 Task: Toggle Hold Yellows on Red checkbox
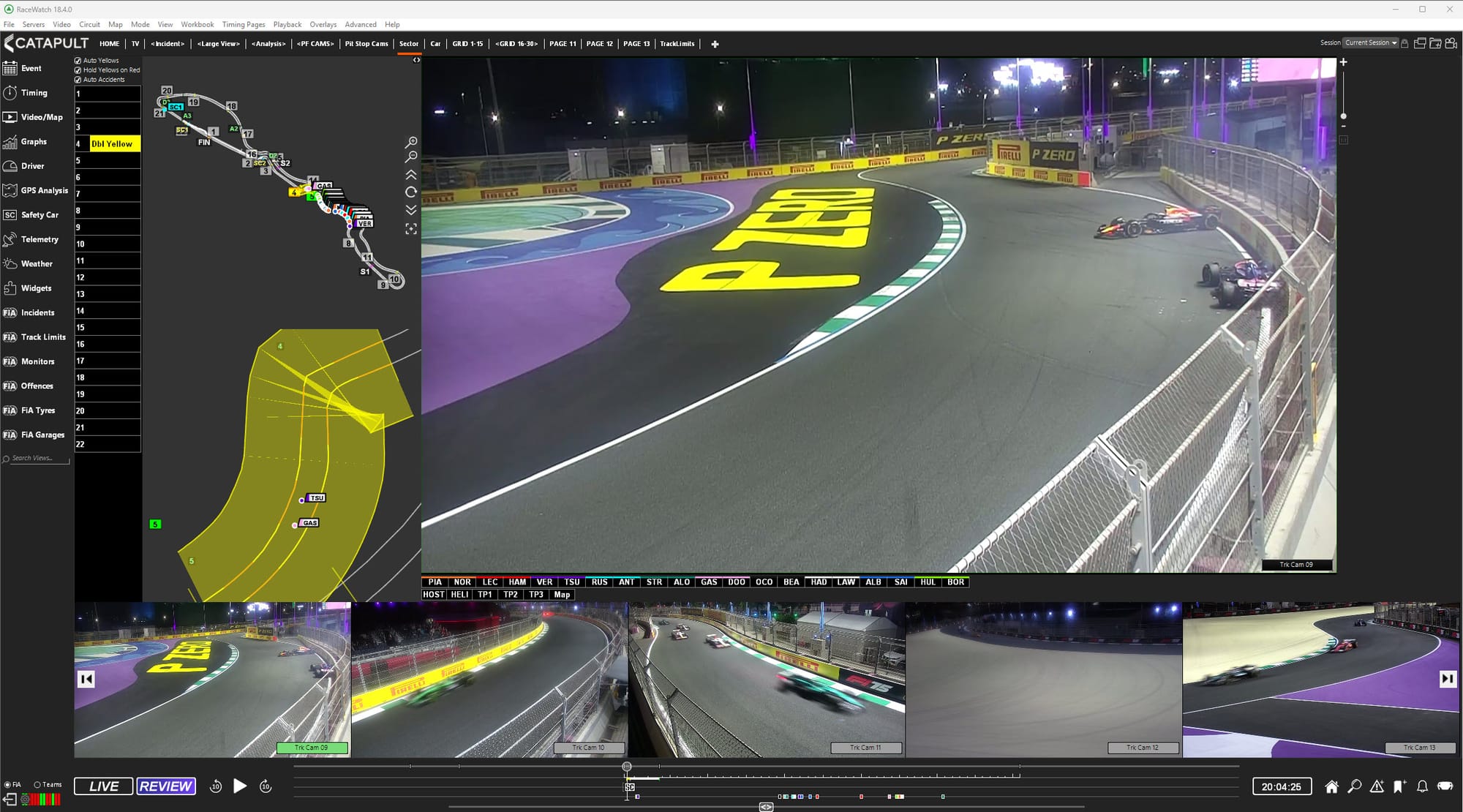[x=78, y=70]
